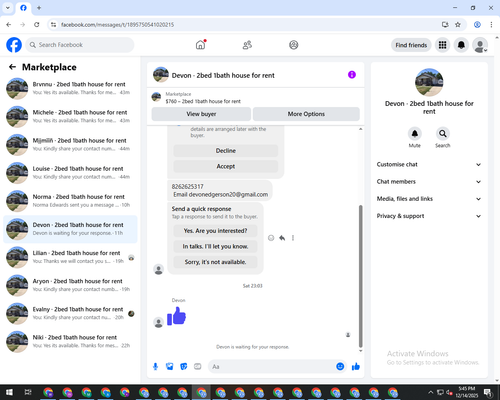Bookmark this page with star icon

coord(458,25)
